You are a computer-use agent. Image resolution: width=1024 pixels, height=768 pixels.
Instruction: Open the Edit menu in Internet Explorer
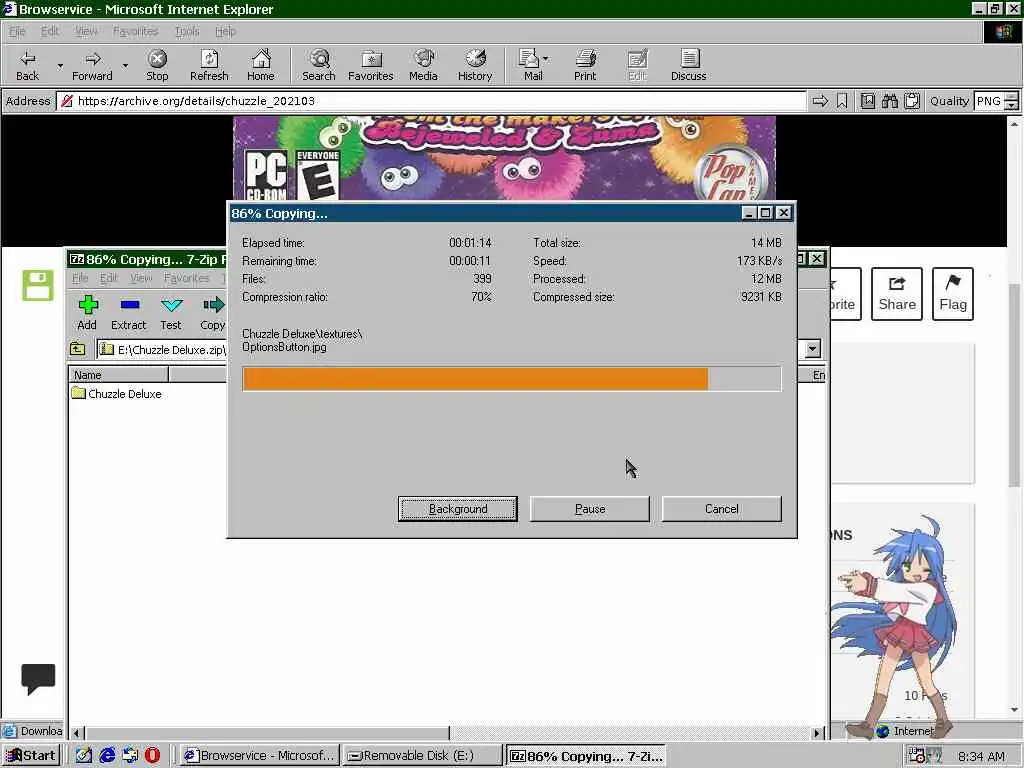point(50,31)
